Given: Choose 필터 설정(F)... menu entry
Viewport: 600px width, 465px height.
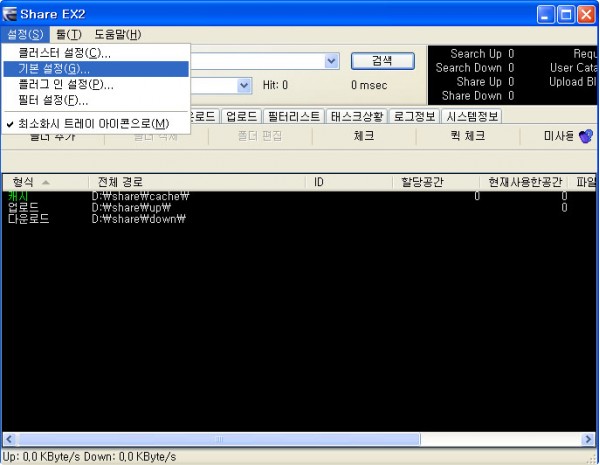Looking at the screenshot, I should point(96,100).
